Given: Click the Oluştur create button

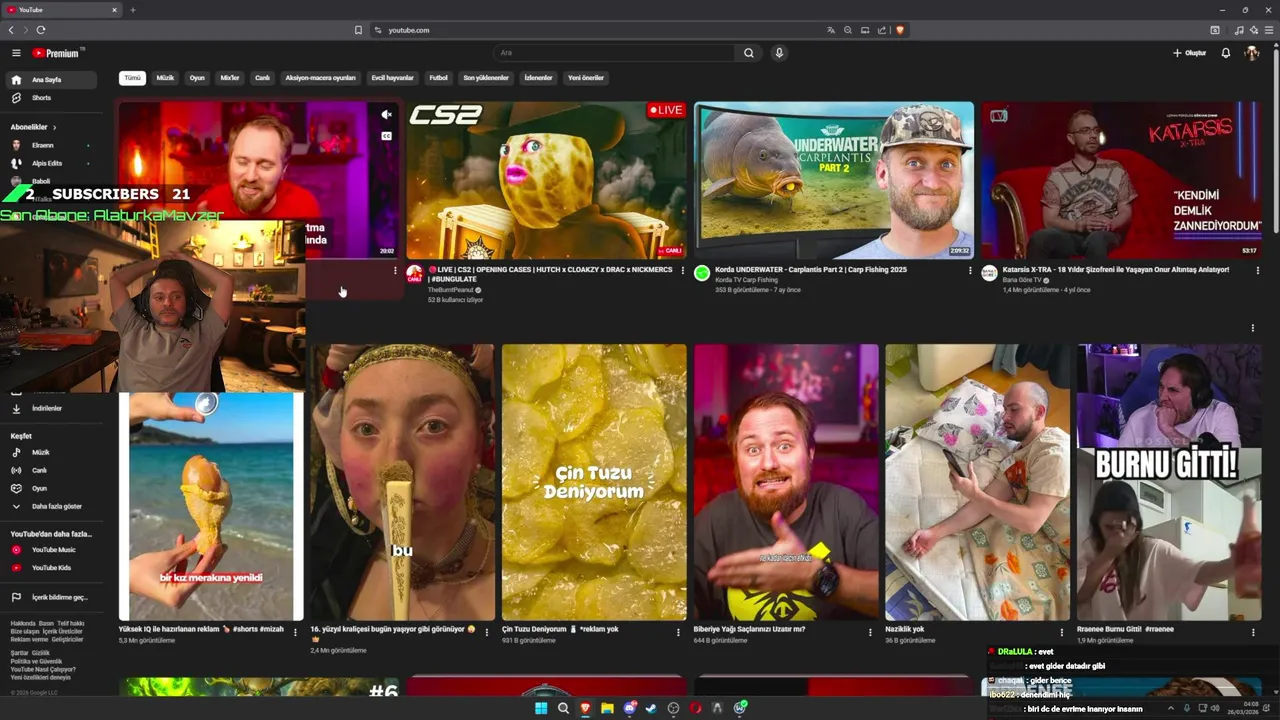Looking at the screenshot, I should [1190, 53].
